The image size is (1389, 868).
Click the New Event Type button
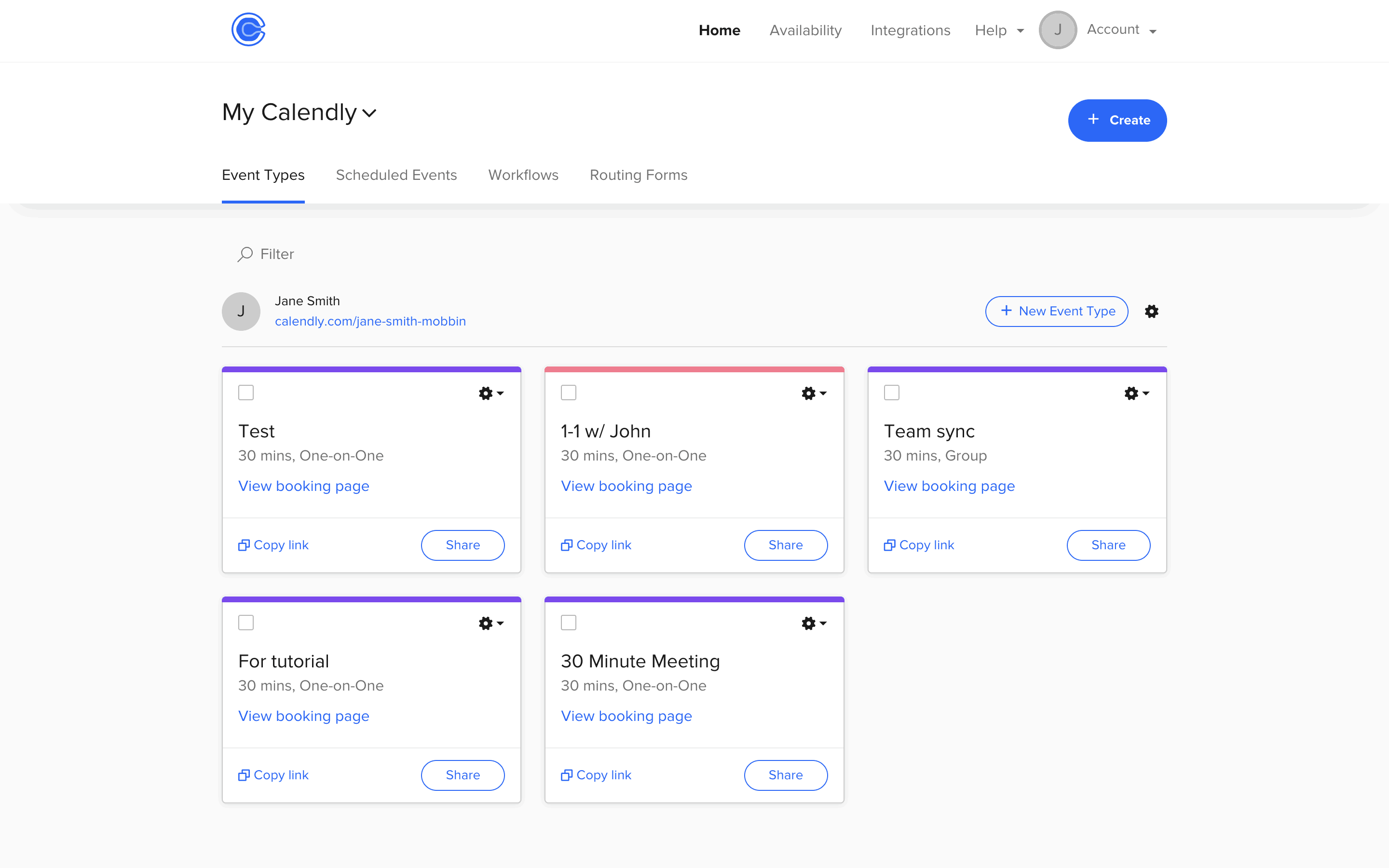[1056, 311]
